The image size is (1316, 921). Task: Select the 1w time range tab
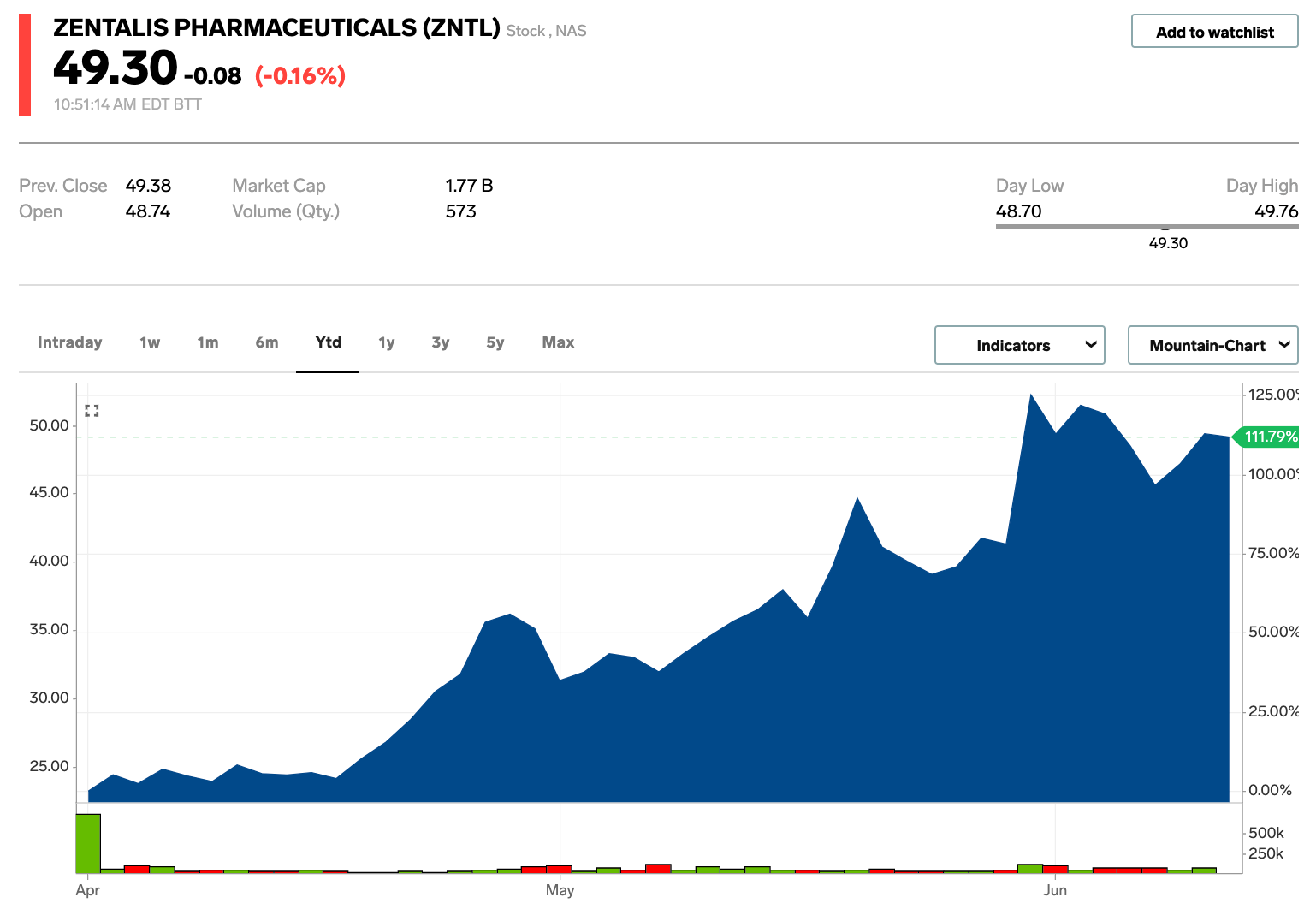tap(150, 342)
